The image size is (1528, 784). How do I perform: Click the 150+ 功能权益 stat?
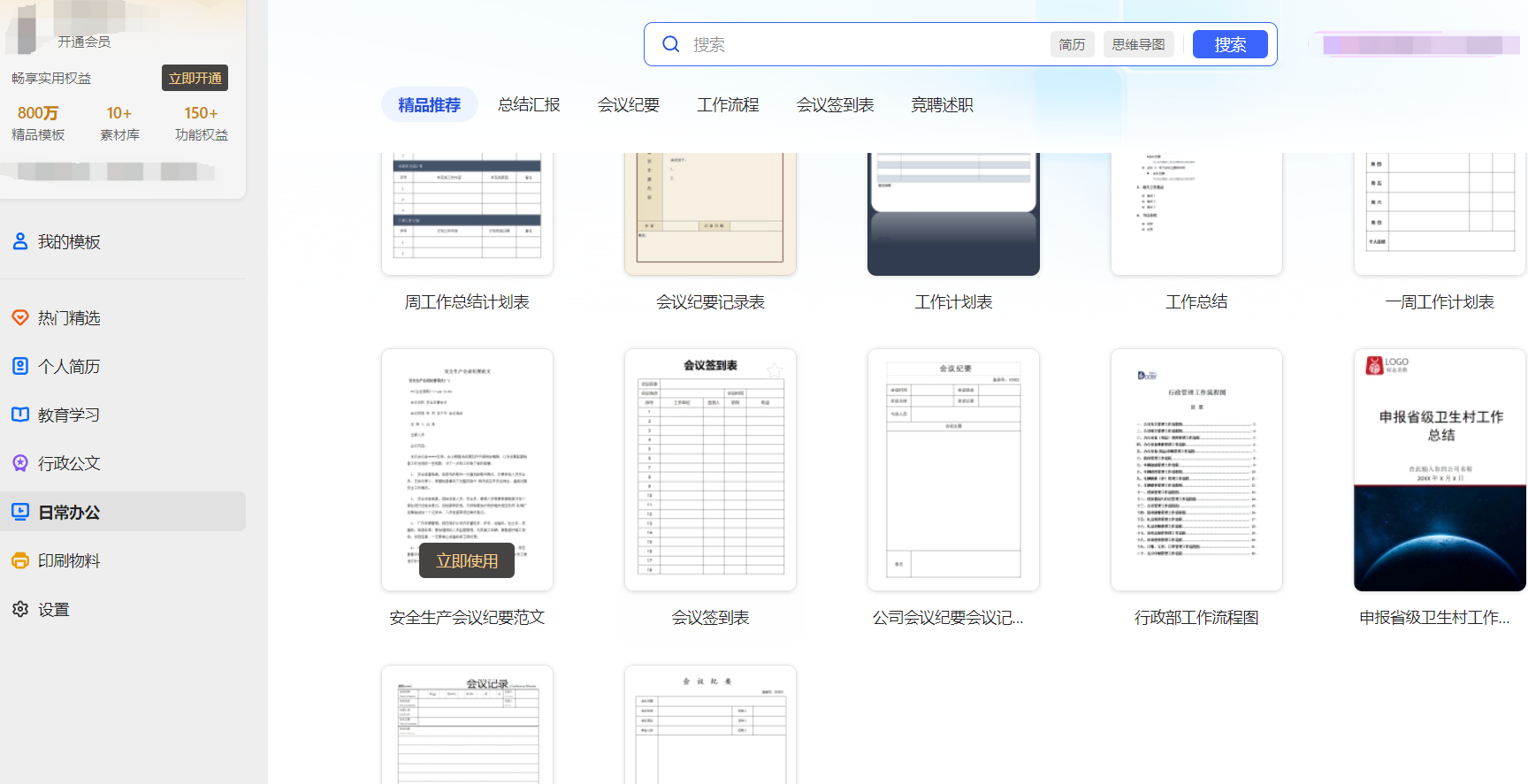coord(202,123)
